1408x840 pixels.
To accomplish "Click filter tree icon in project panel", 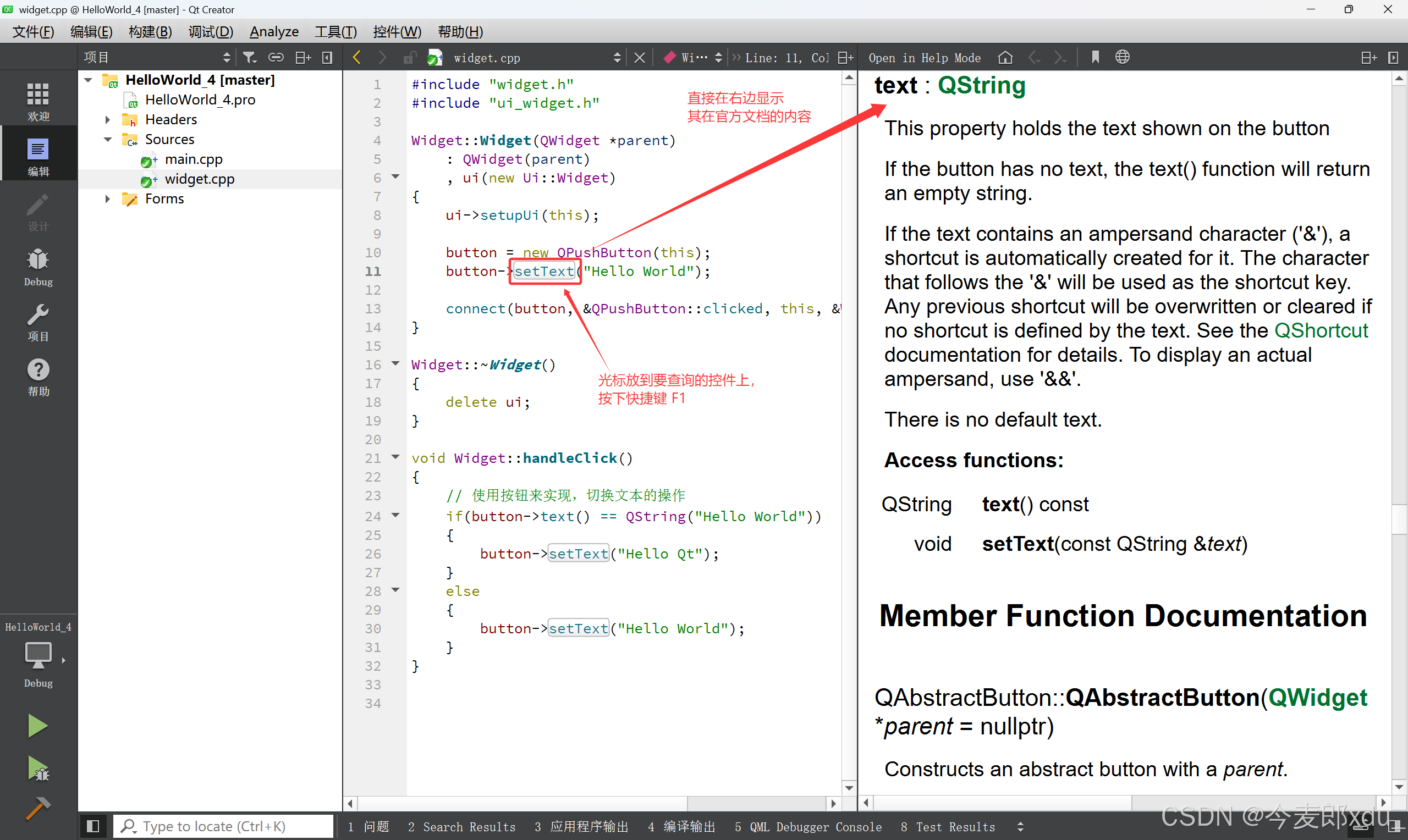I will click(x=249, y=58).
